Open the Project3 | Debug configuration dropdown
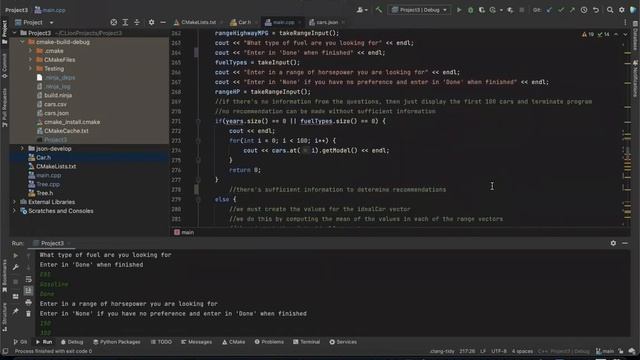640x360 pixels. 420,10
